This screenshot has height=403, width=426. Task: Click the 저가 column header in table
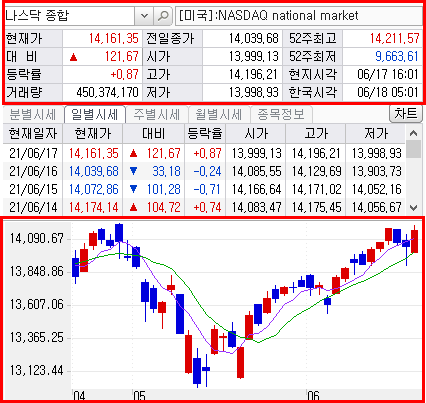pos(376,134)
